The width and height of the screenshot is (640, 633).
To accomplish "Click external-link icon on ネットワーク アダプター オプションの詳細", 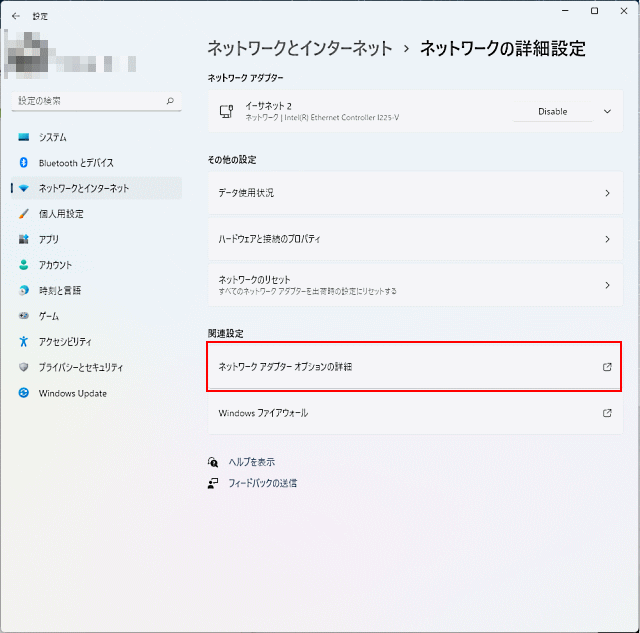I will [607, 367].
